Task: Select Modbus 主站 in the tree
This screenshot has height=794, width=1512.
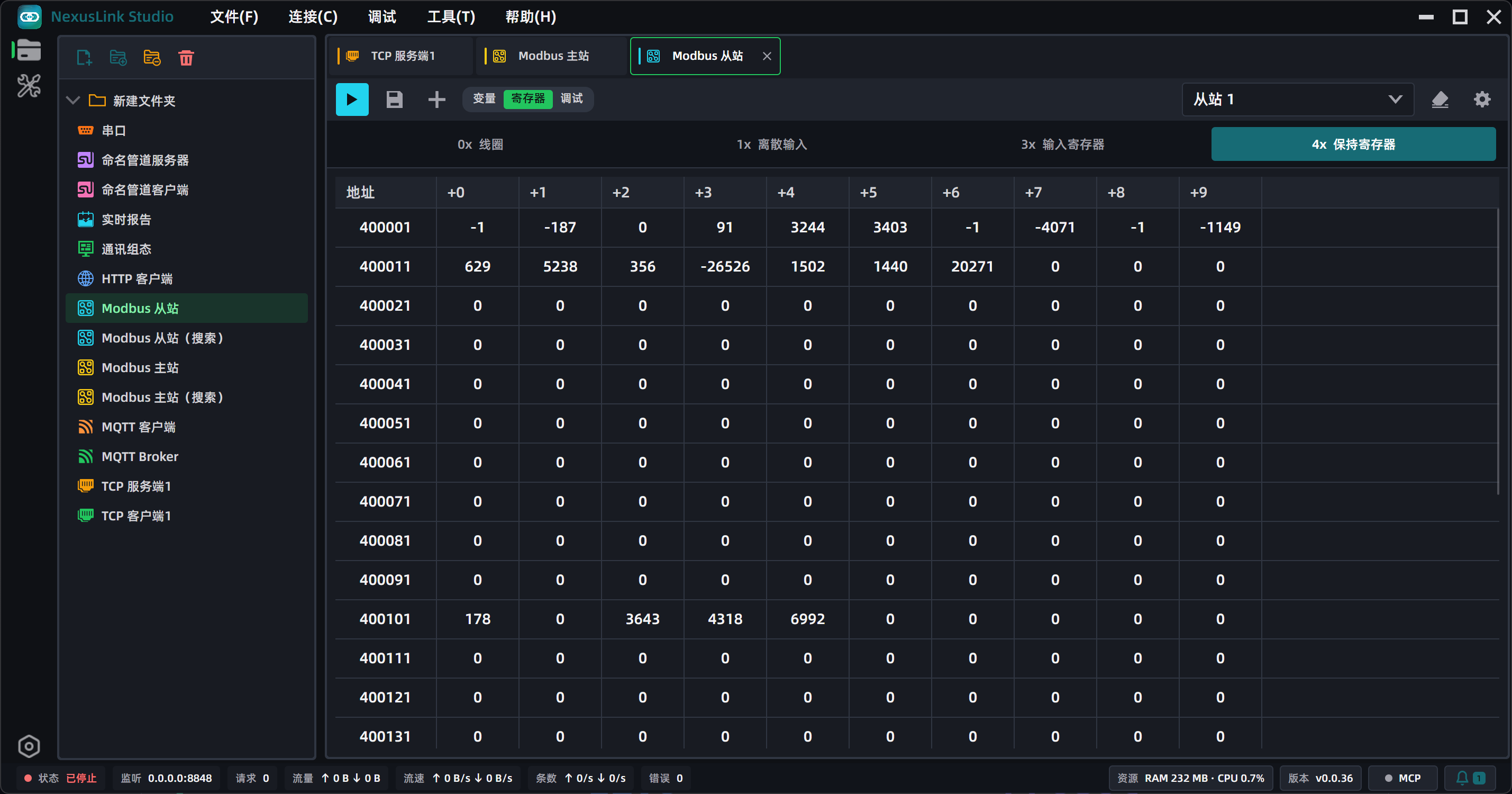Action: pos(187,368)
